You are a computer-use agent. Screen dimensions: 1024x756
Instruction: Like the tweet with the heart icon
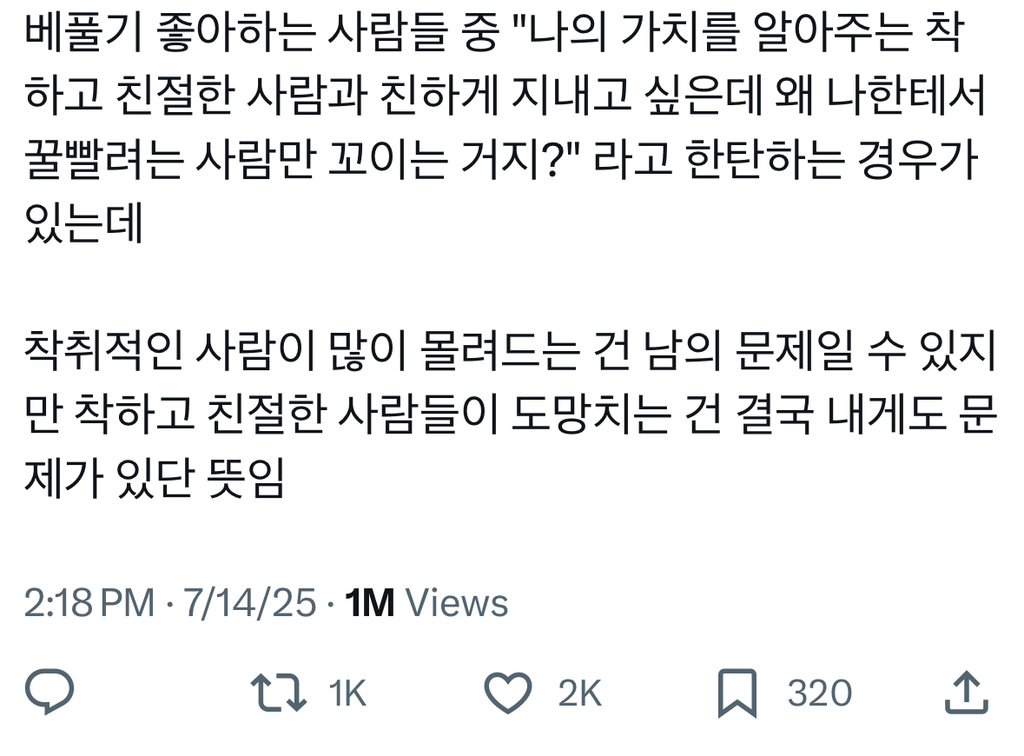tap(507, 693)
